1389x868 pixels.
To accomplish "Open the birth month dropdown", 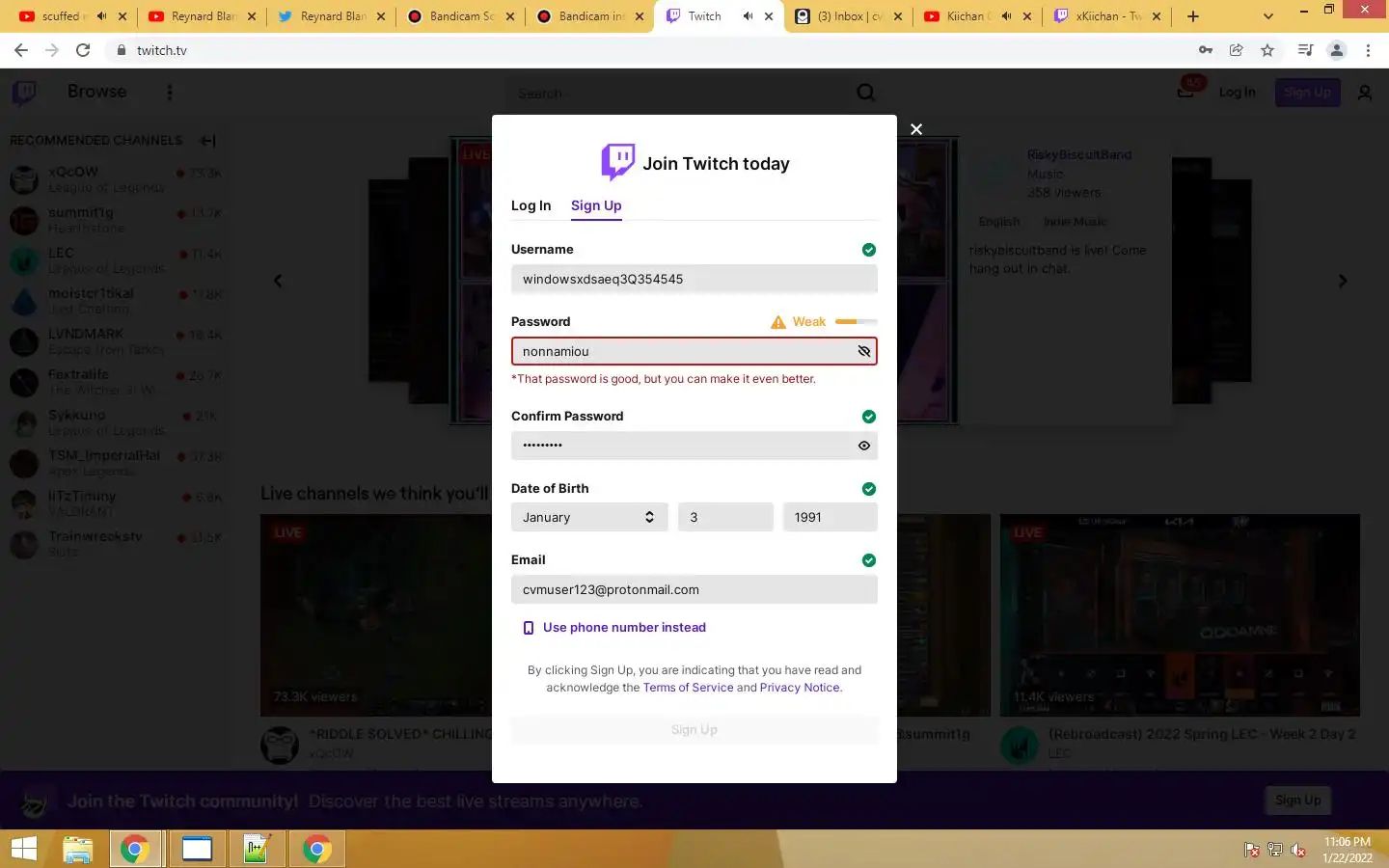I will pos(589,517).
